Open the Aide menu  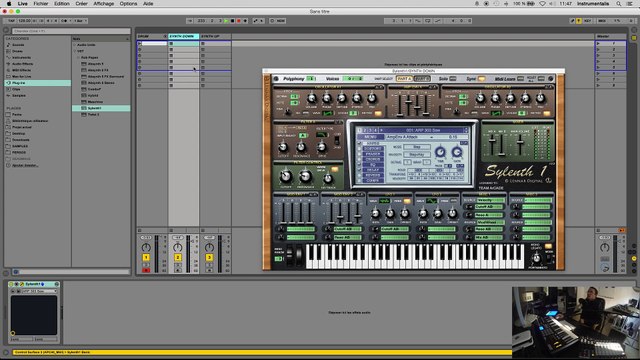(x=148, y=4)
